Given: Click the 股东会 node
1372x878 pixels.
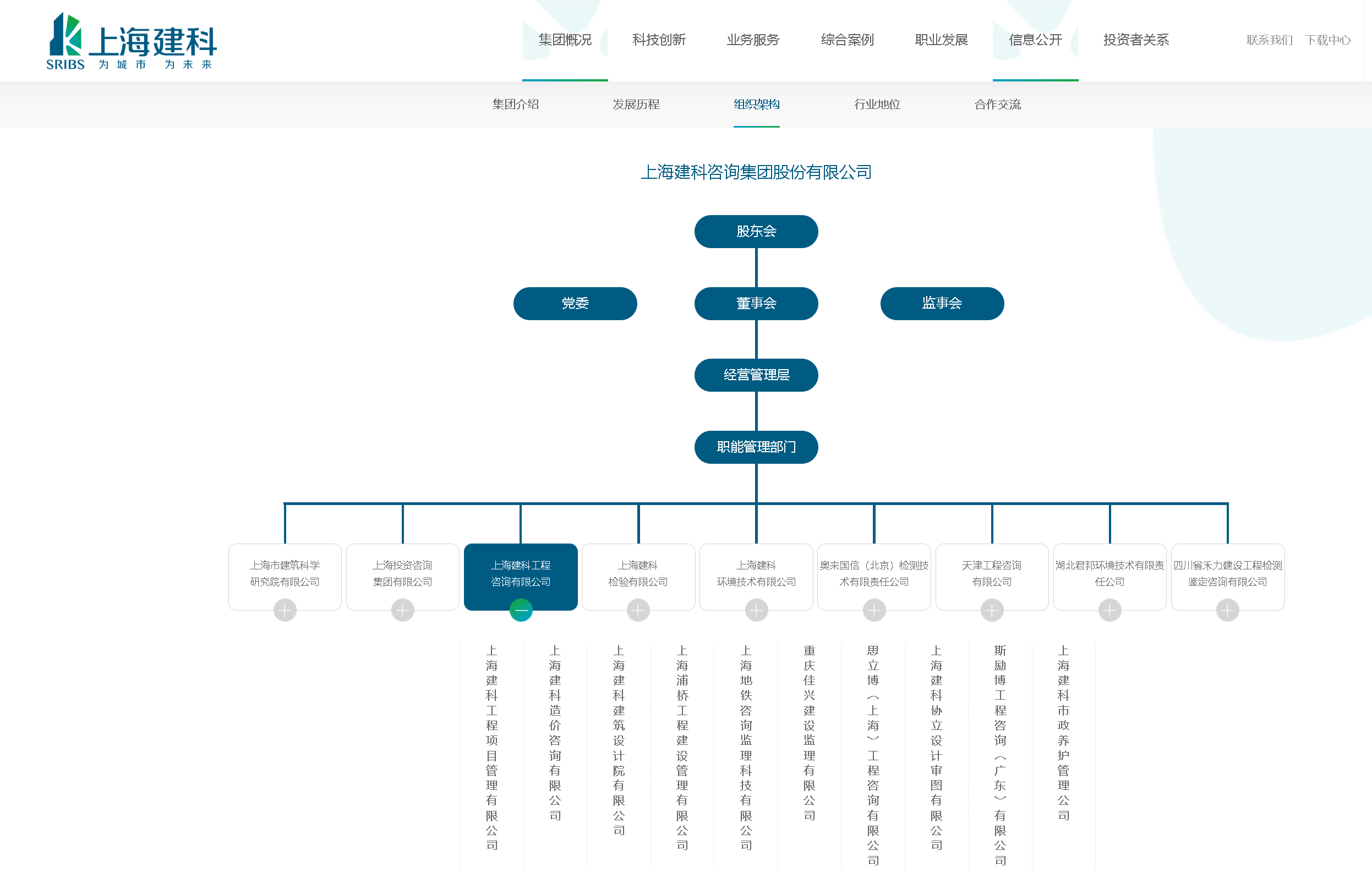Looking at the screenshot, I should [756, 232].
